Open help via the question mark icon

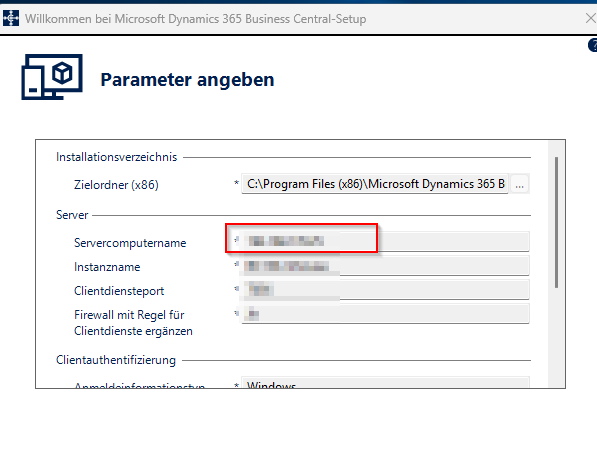592,45
